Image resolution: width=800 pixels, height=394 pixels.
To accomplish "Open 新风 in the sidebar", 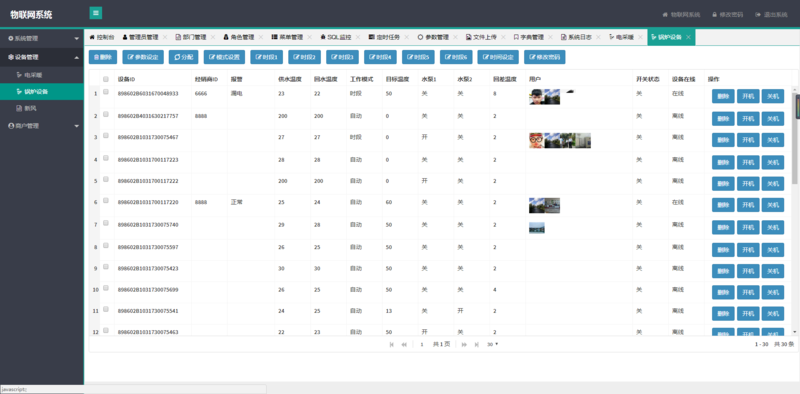I will pos(42,108).
